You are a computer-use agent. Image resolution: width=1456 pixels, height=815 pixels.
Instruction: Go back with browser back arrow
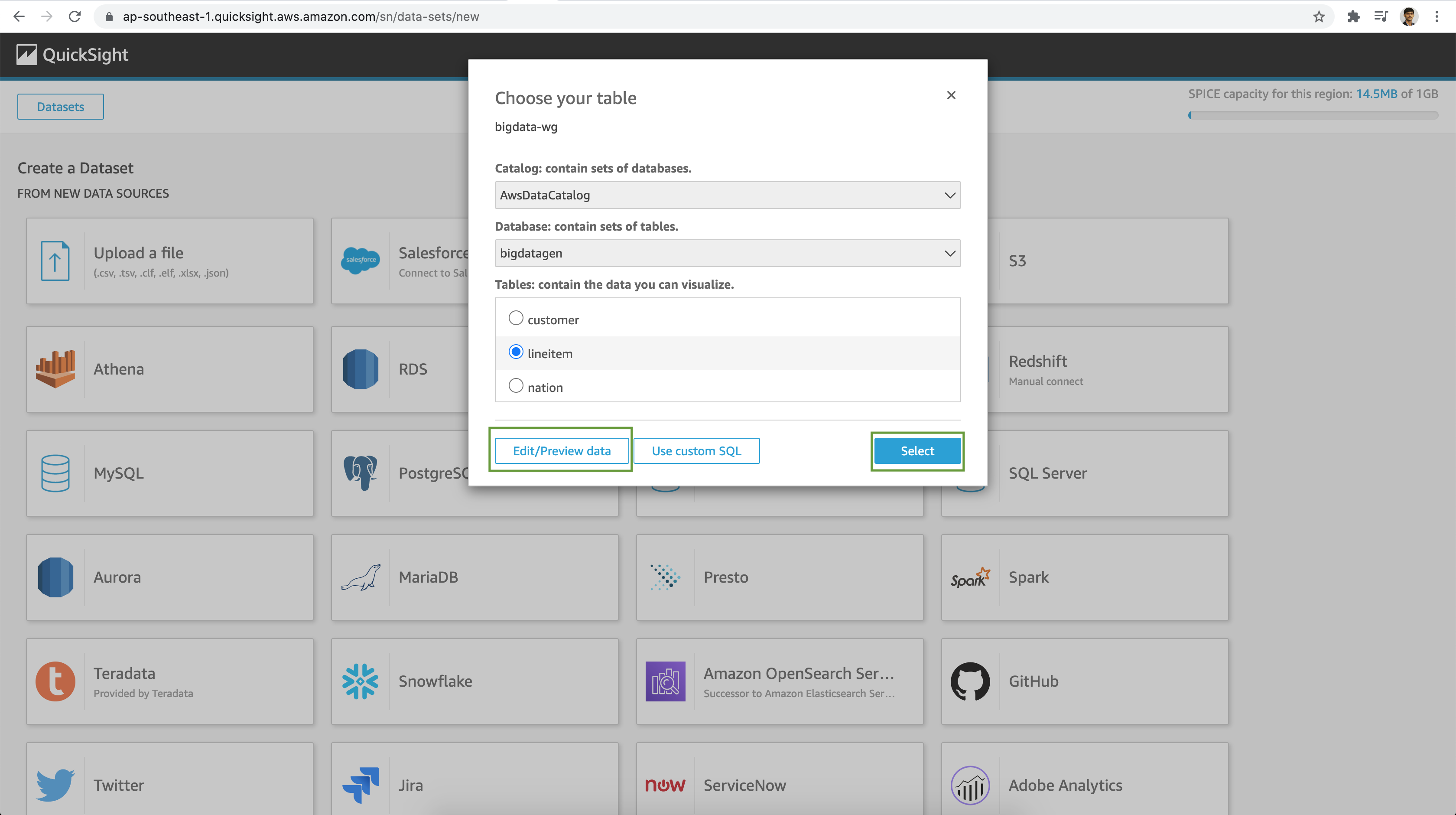[x=19, y=16]
